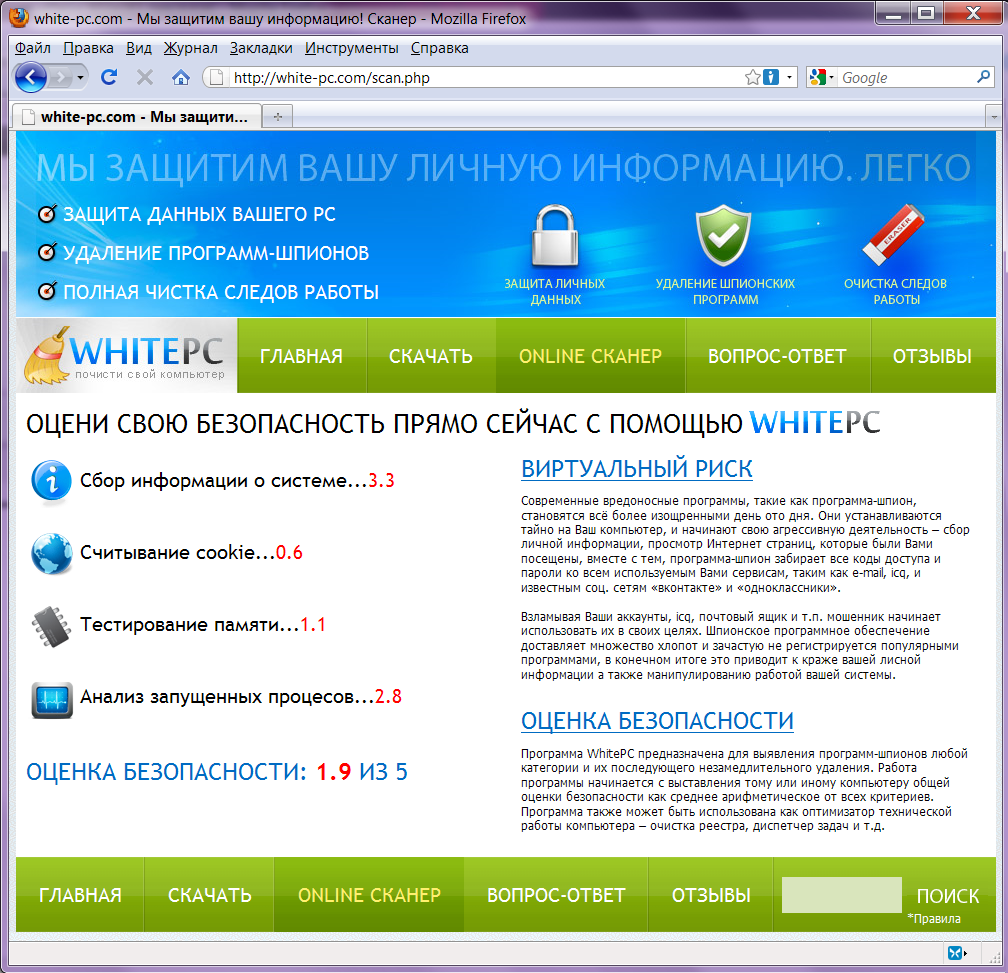Go to Главная in bottom footer menu
This screenshot has height=973, width=1008.
[x=80, y=895]
